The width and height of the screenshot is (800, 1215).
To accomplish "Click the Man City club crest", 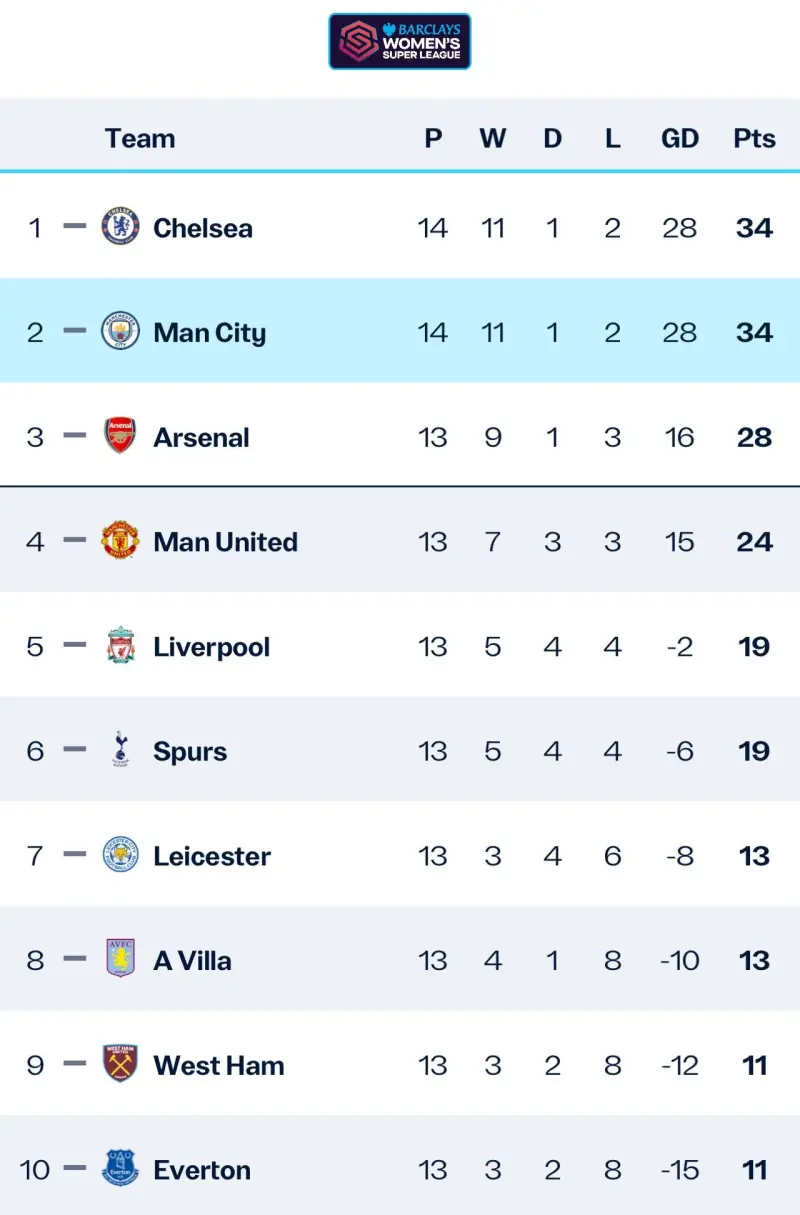I will click(x=121, y=331).
